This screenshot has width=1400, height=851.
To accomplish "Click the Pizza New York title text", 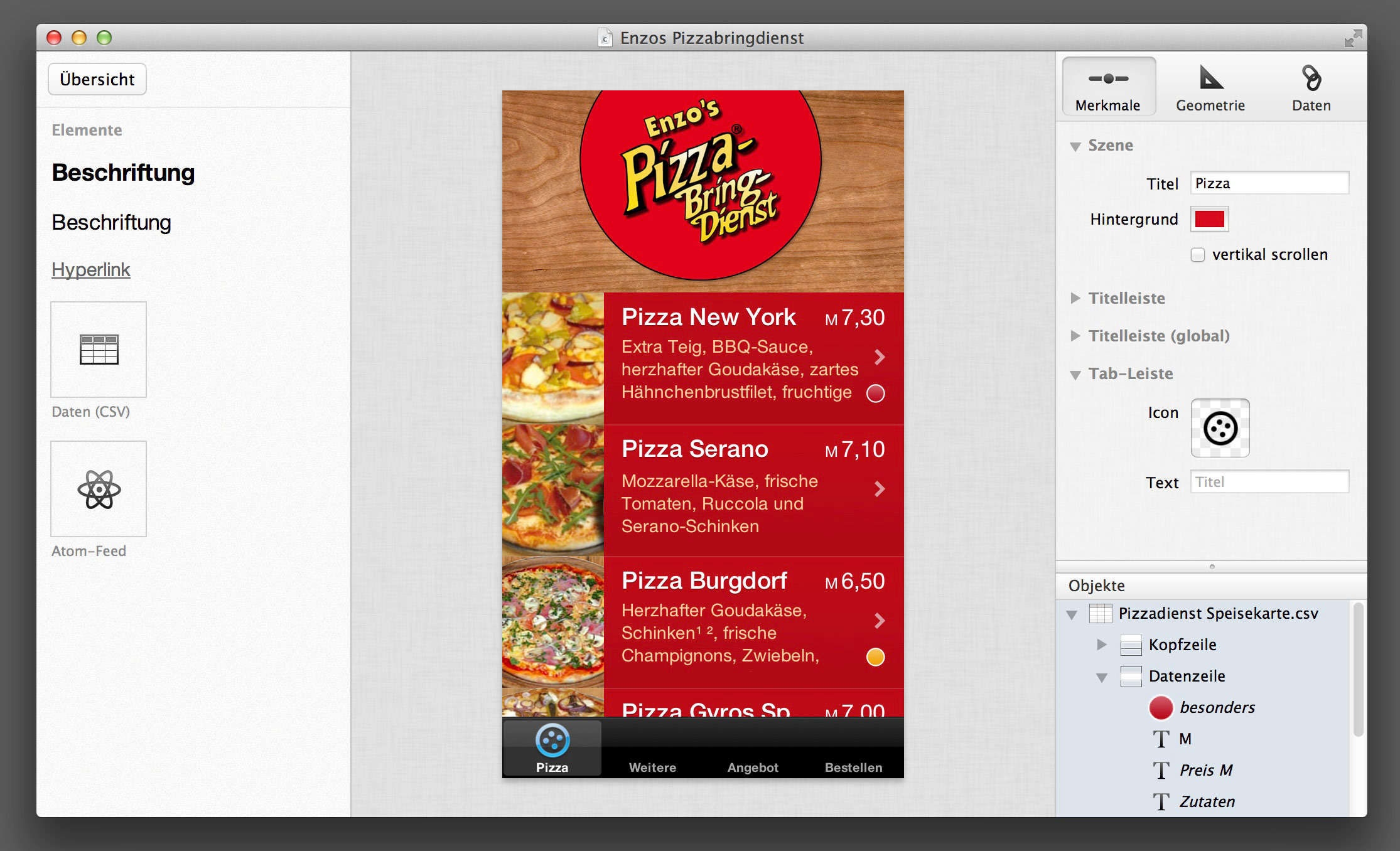I will click(x=709, y=318).
